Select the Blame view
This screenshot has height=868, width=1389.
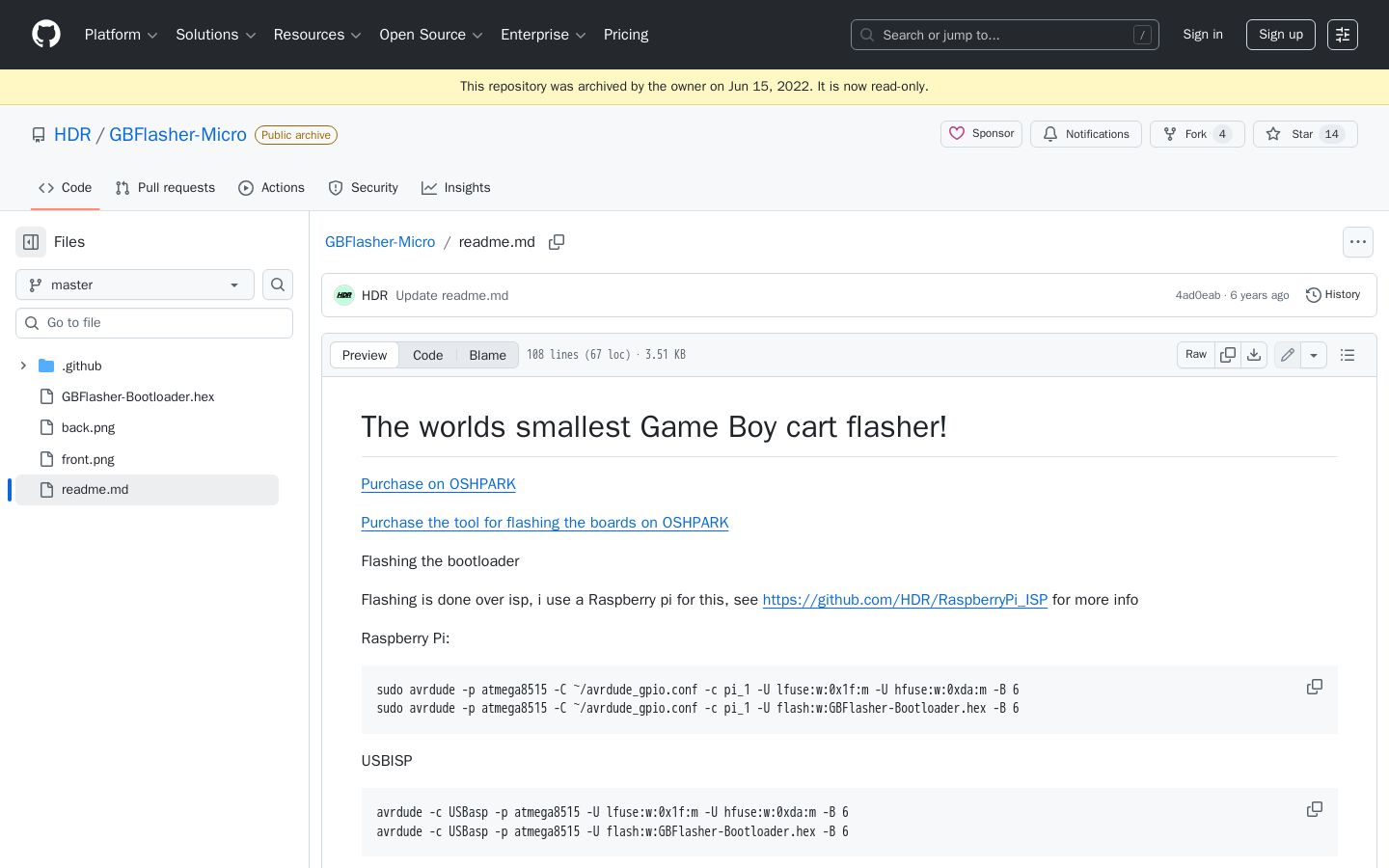pos(488,355)
